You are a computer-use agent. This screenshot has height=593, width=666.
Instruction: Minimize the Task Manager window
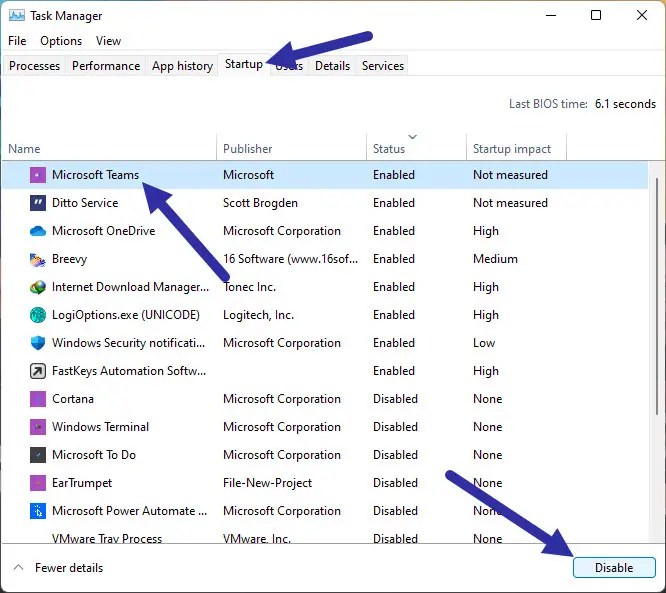tap(551, 15)
